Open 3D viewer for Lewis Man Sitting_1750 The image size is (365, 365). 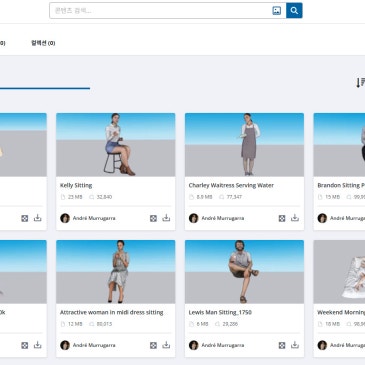(282, 345)
